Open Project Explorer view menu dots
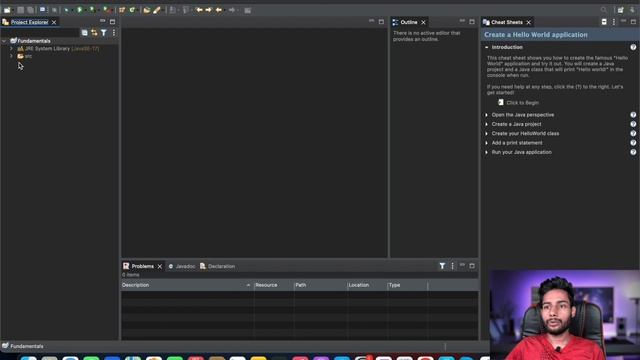640x360 pixels. 114,33
